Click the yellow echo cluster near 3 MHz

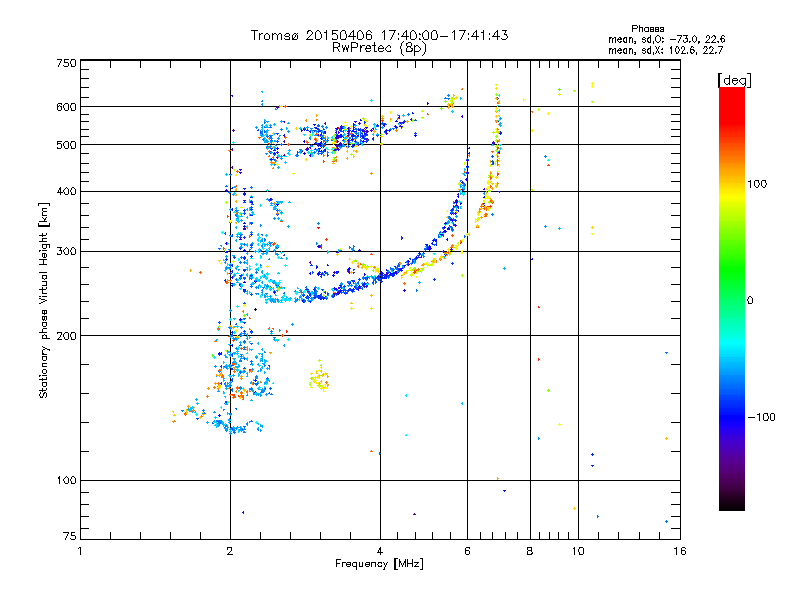(319, 379)
